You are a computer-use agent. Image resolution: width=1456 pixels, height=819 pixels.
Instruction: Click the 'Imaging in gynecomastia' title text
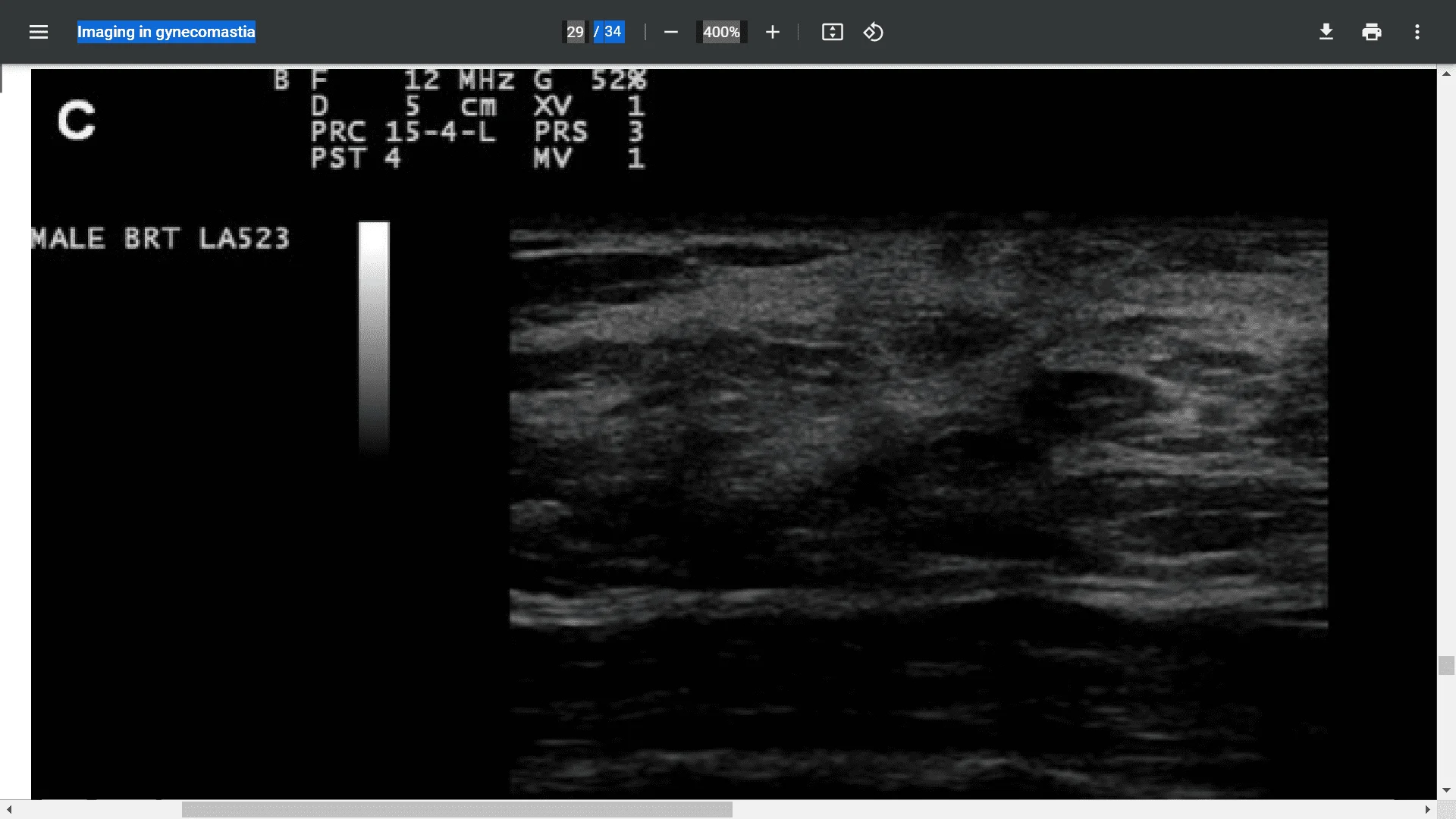165,32
